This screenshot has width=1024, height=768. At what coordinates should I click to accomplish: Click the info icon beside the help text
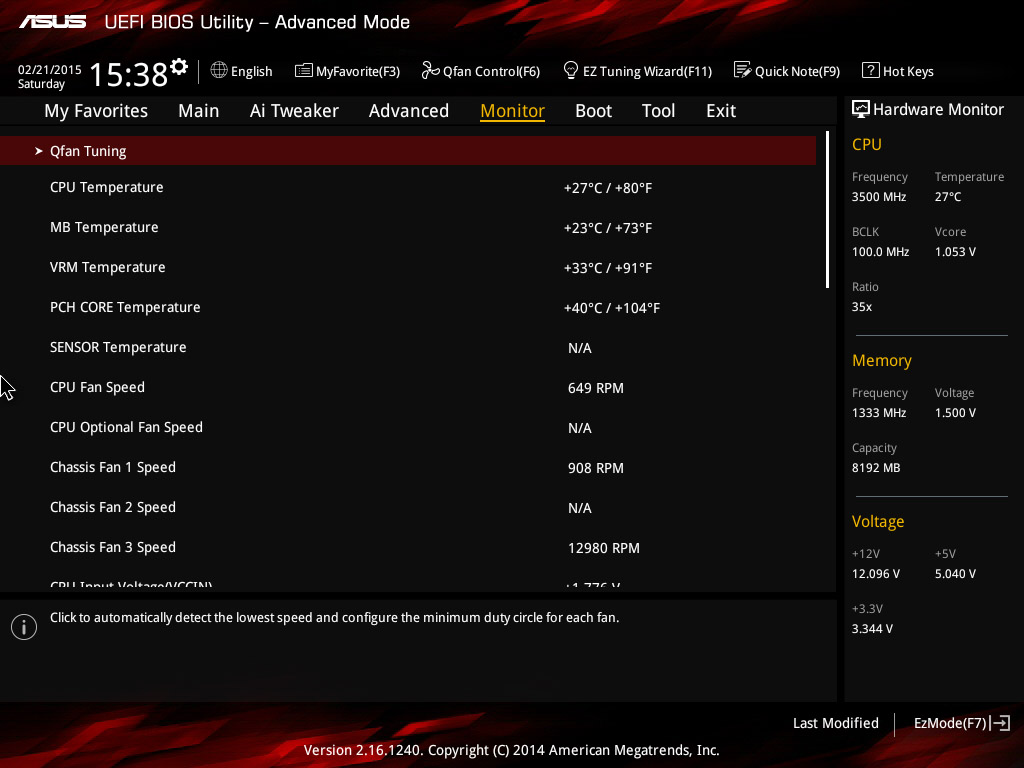[x=24, y=627]
